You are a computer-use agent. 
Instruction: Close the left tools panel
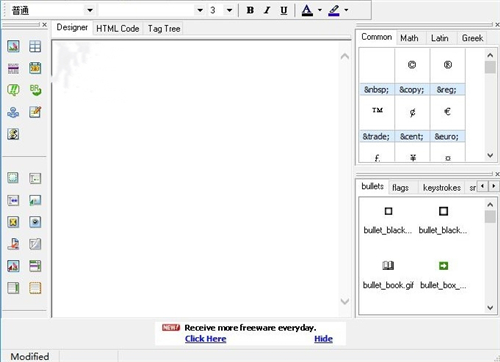tap(44, 25)
